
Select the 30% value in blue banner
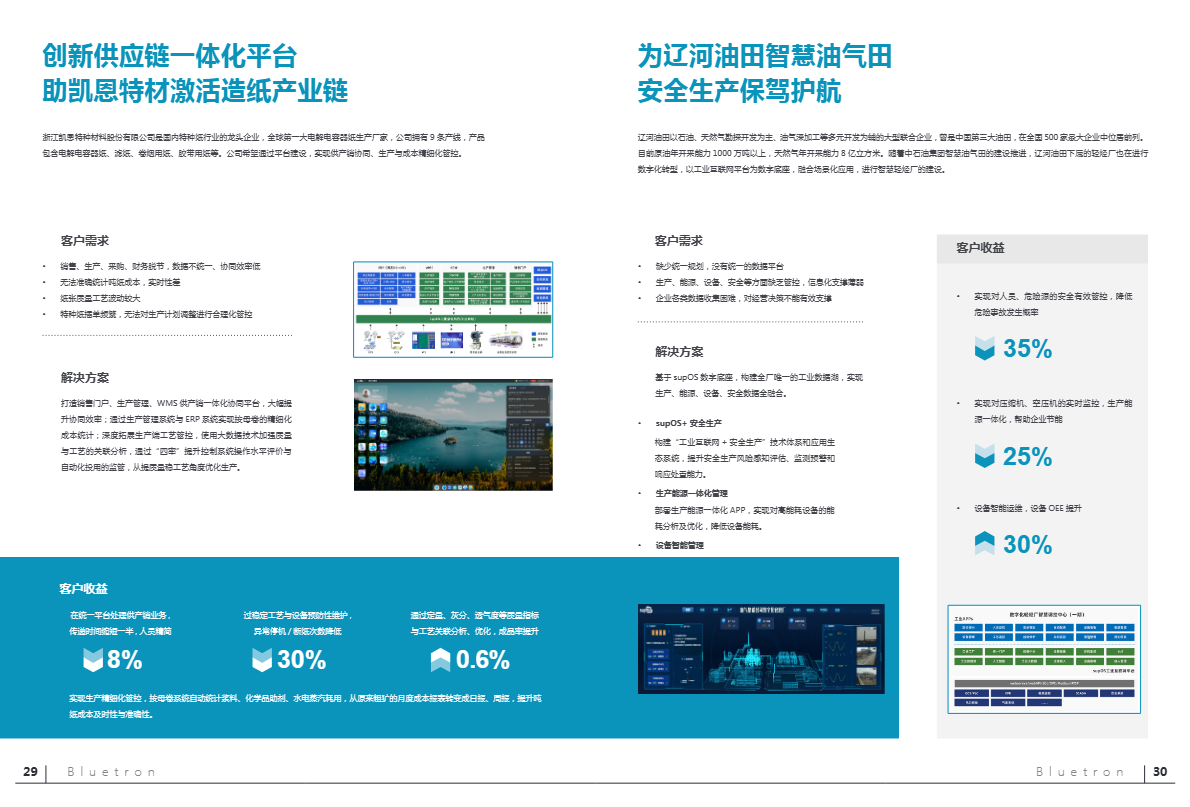click(301, 660)
